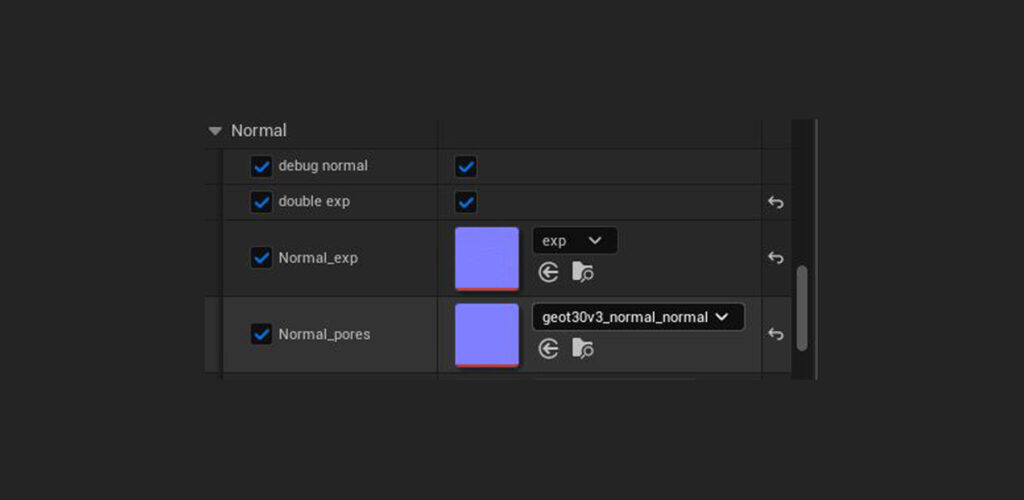Click the Normal category header text
The width and height of the screenshot is (1024, 500).
259,131
